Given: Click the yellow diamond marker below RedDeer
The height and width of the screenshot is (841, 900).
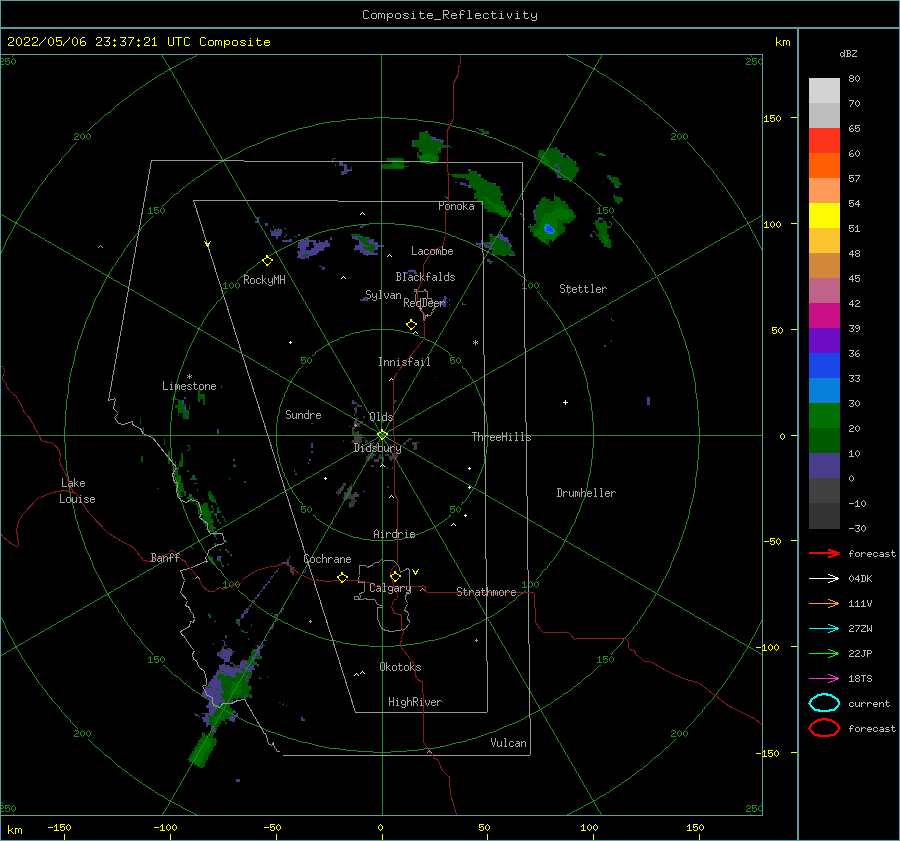Looking at the screenshot, I should point(412,325).
